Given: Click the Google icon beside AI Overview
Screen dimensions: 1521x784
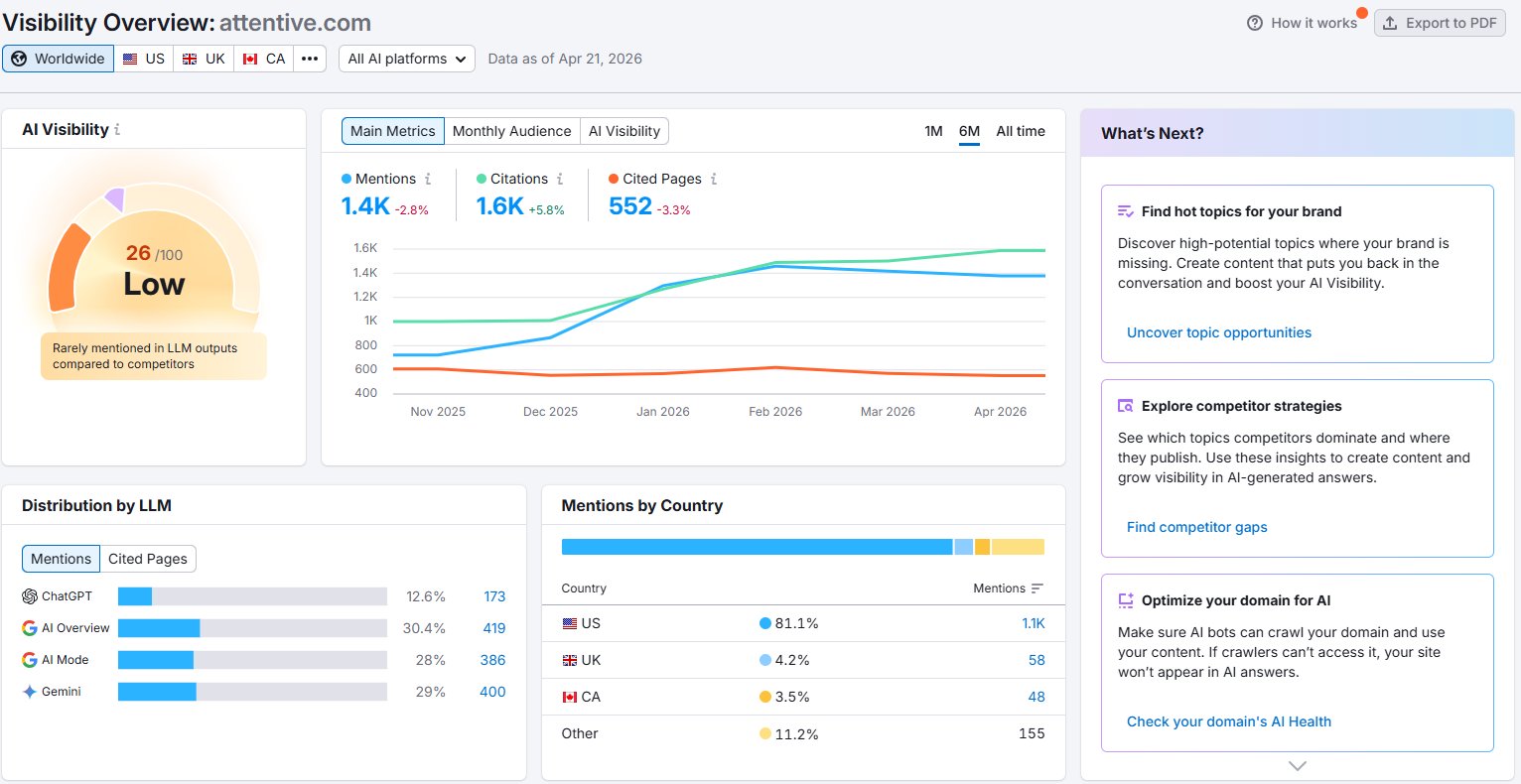Looking at the screenshot, I should 30,628.
